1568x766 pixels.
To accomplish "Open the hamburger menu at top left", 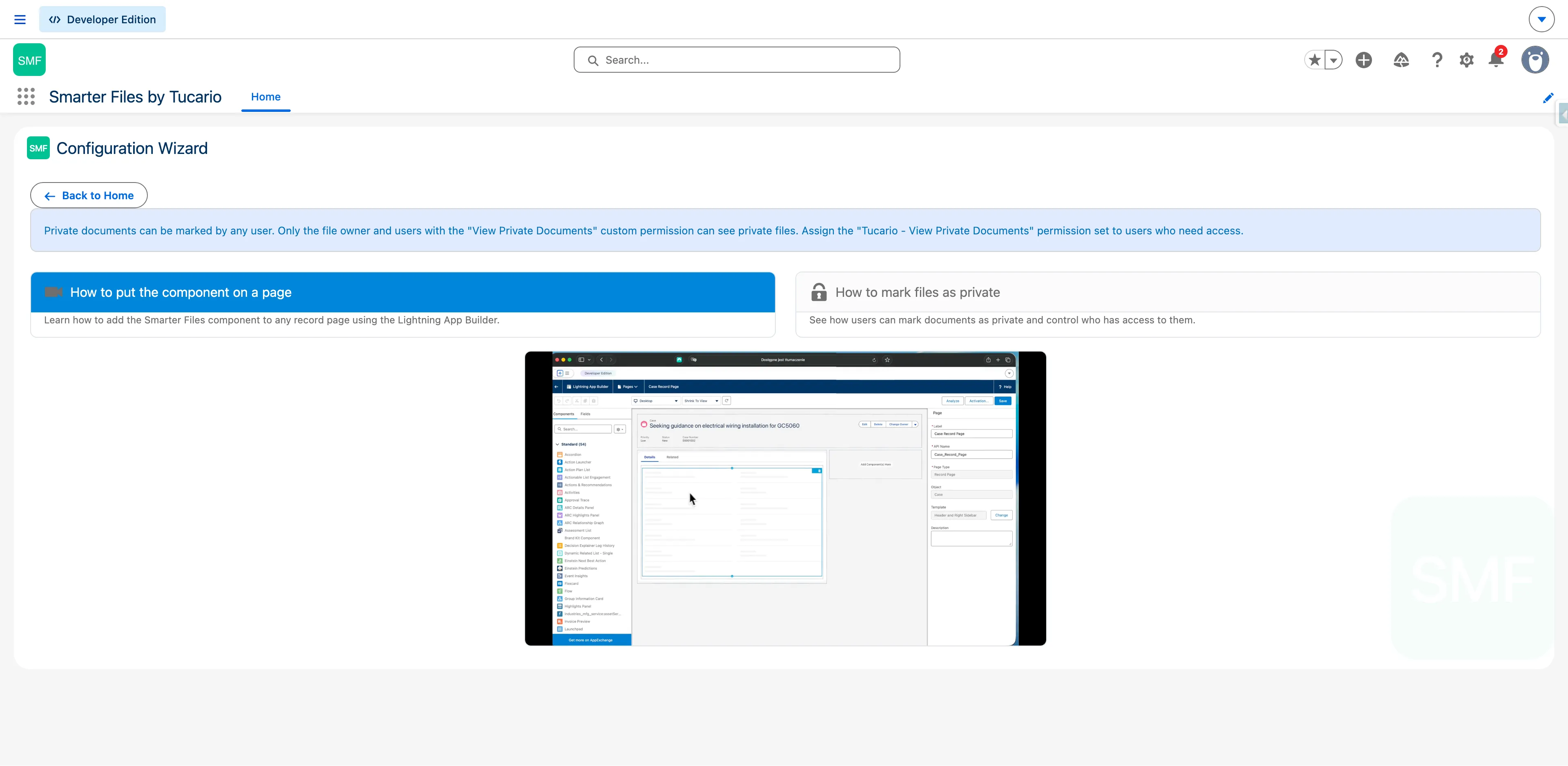I will pos(20,20).
